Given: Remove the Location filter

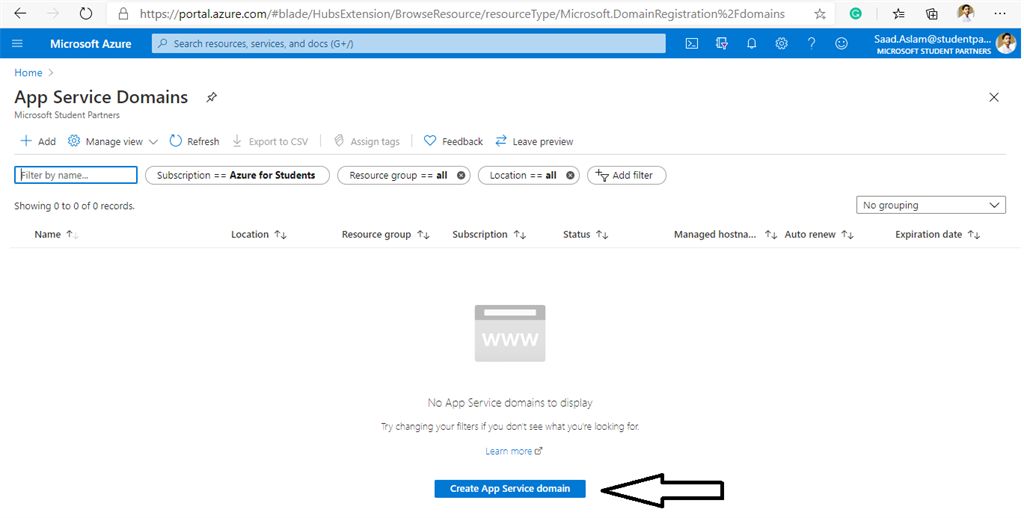Looking at the screenshot, I should [x=570, y=175].
